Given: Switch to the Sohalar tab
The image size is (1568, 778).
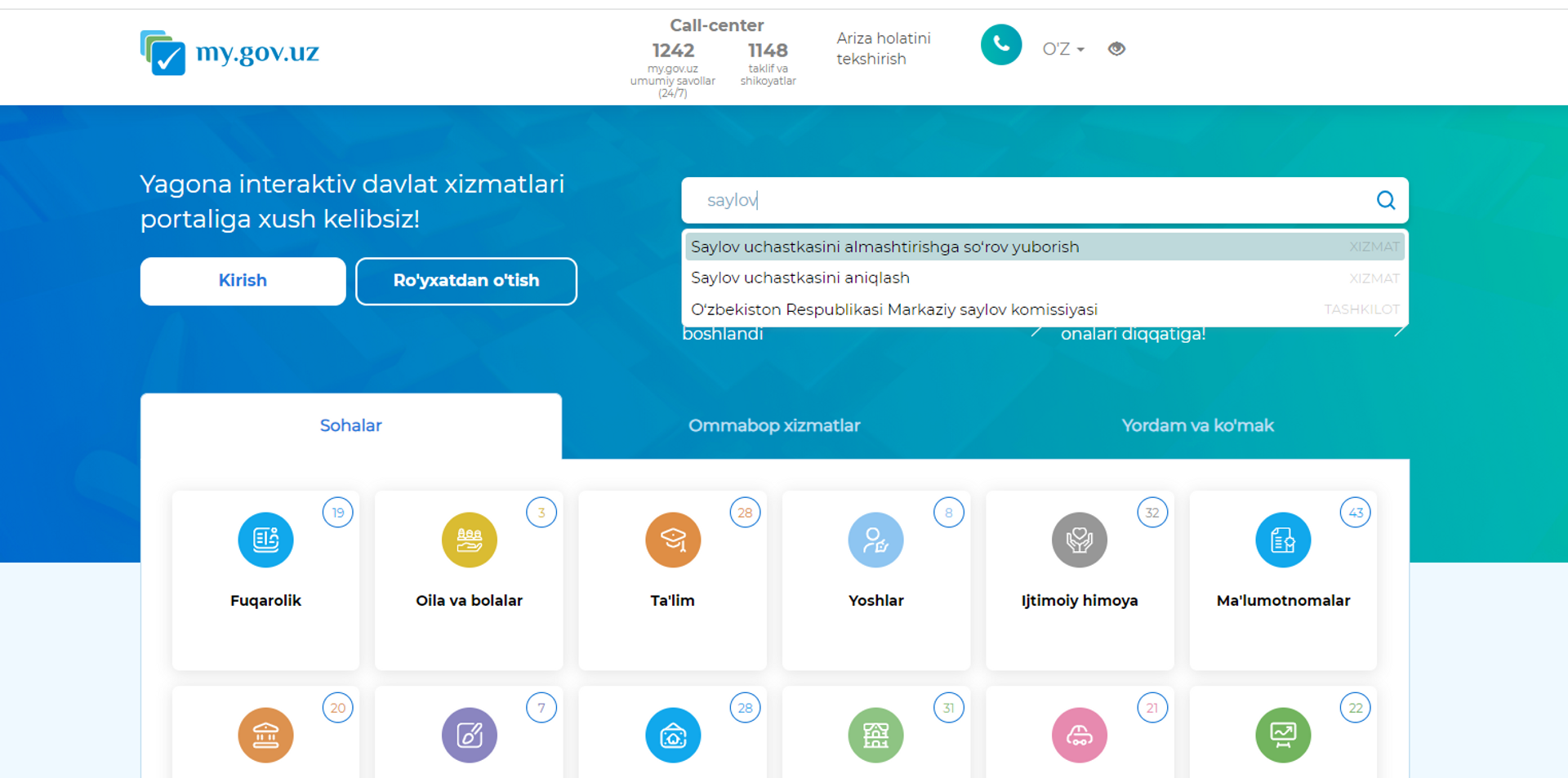Looking at the screenshot, I should tap(350, 425).
